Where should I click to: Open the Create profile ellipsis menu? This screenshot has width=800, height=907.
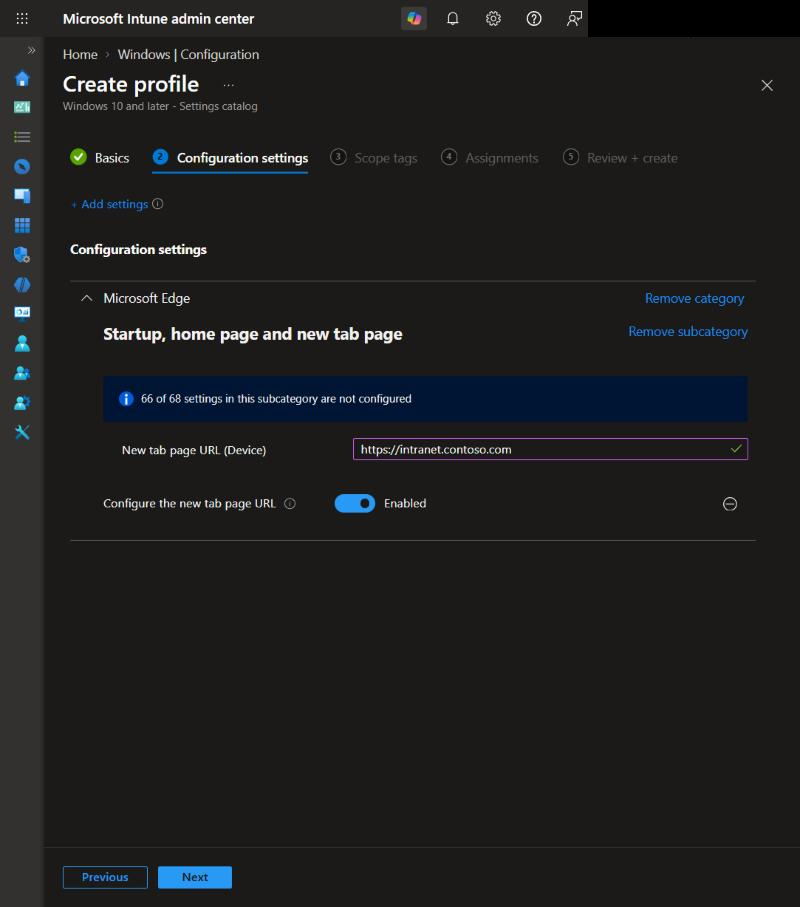click(228, 85)
